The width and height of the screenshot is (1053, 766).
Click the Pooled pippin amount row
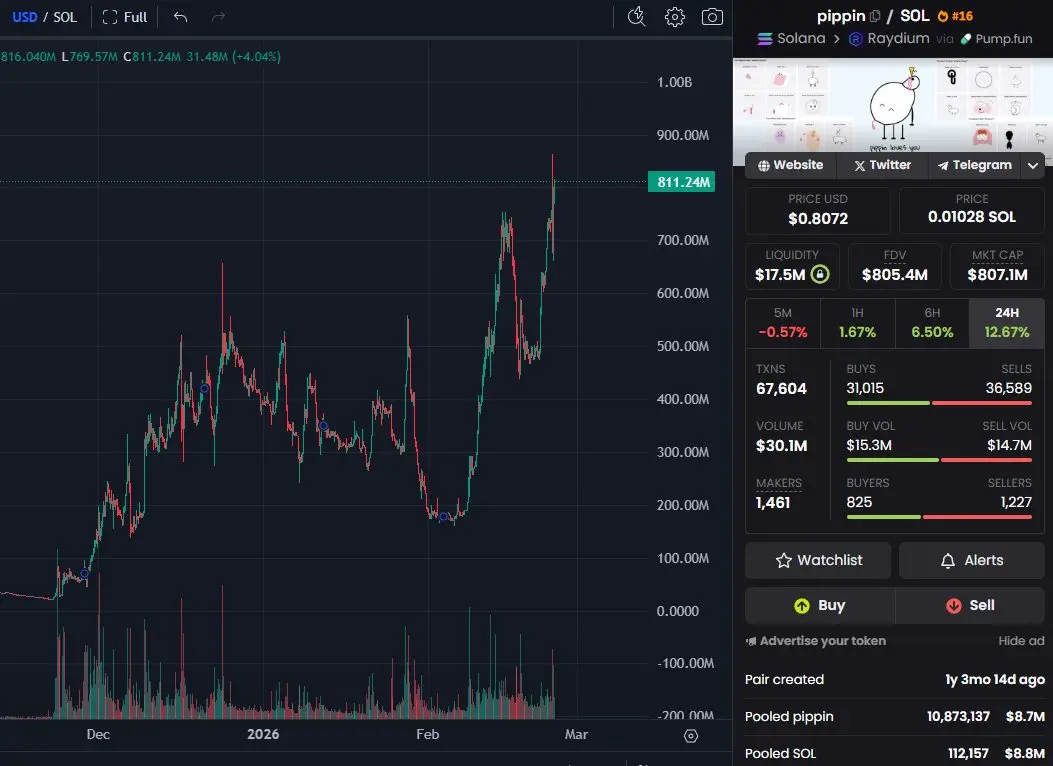895,717
